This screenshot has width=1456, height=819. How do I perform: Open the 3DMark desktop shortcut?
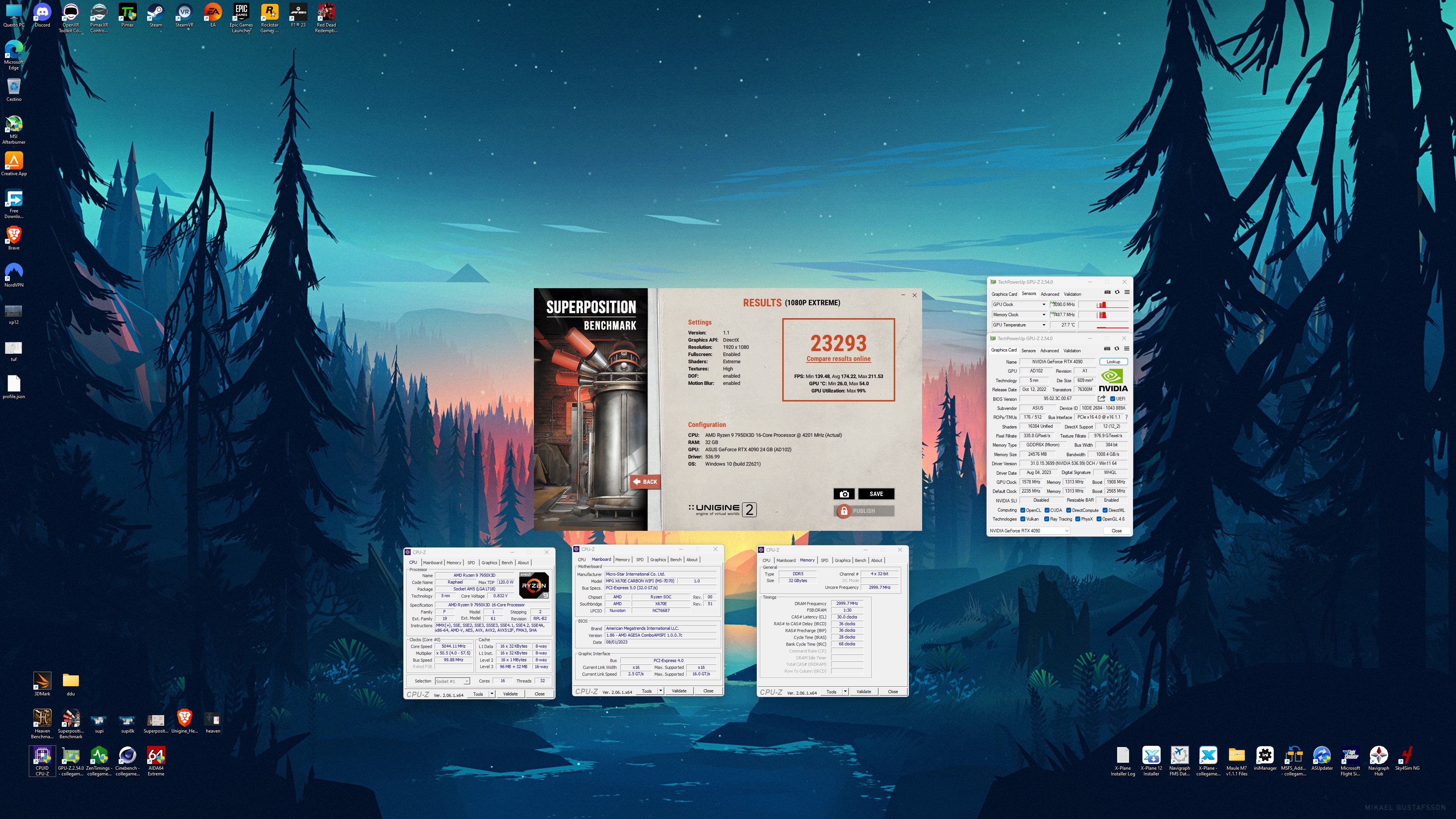click(x=42, y=683)
